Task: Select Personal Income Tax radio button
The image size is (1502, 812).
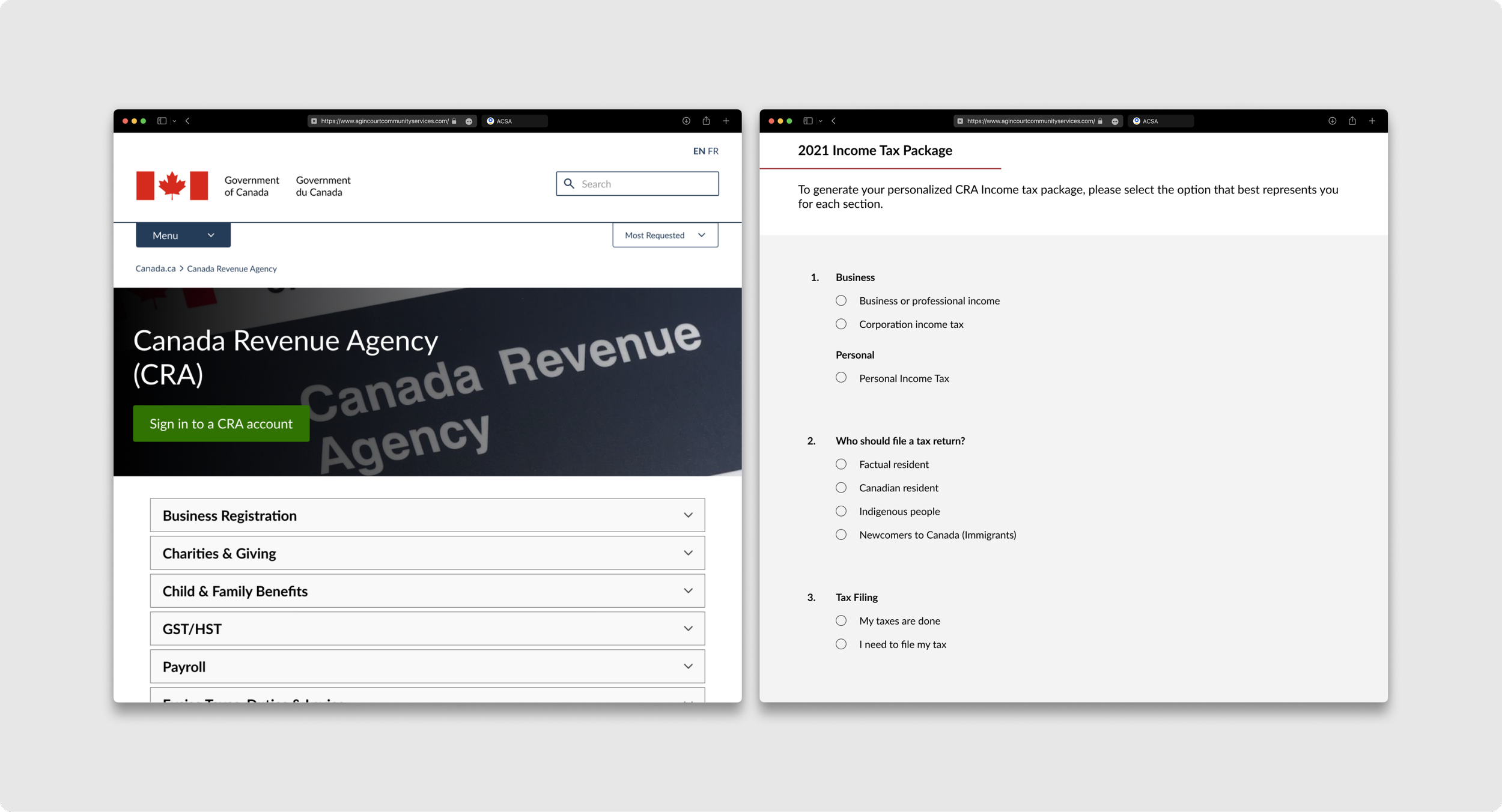Action: click(x=841, y=378)
